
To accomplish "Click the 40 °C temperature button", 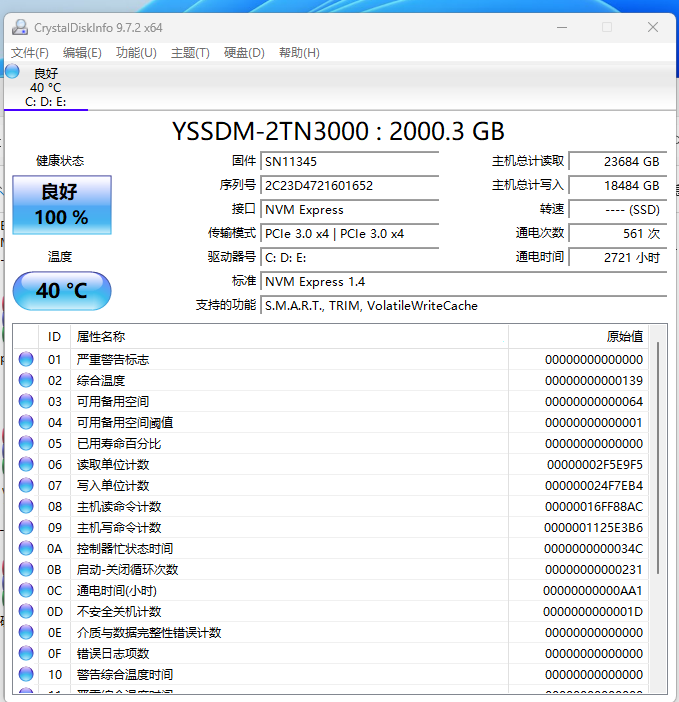I will click(x=62, y=291).
